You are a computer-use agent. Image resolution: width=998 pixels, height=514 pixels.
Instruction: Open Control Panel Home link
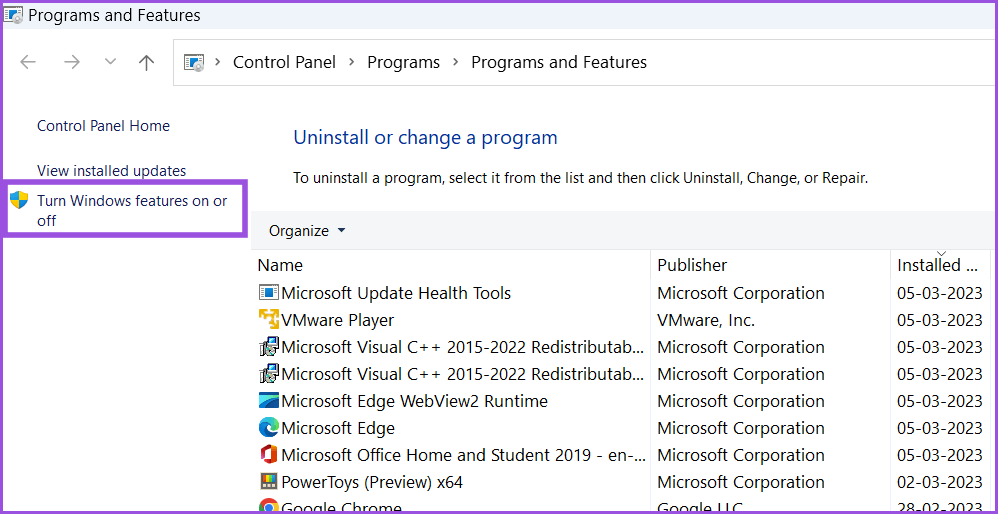click(x=103, y=126)
